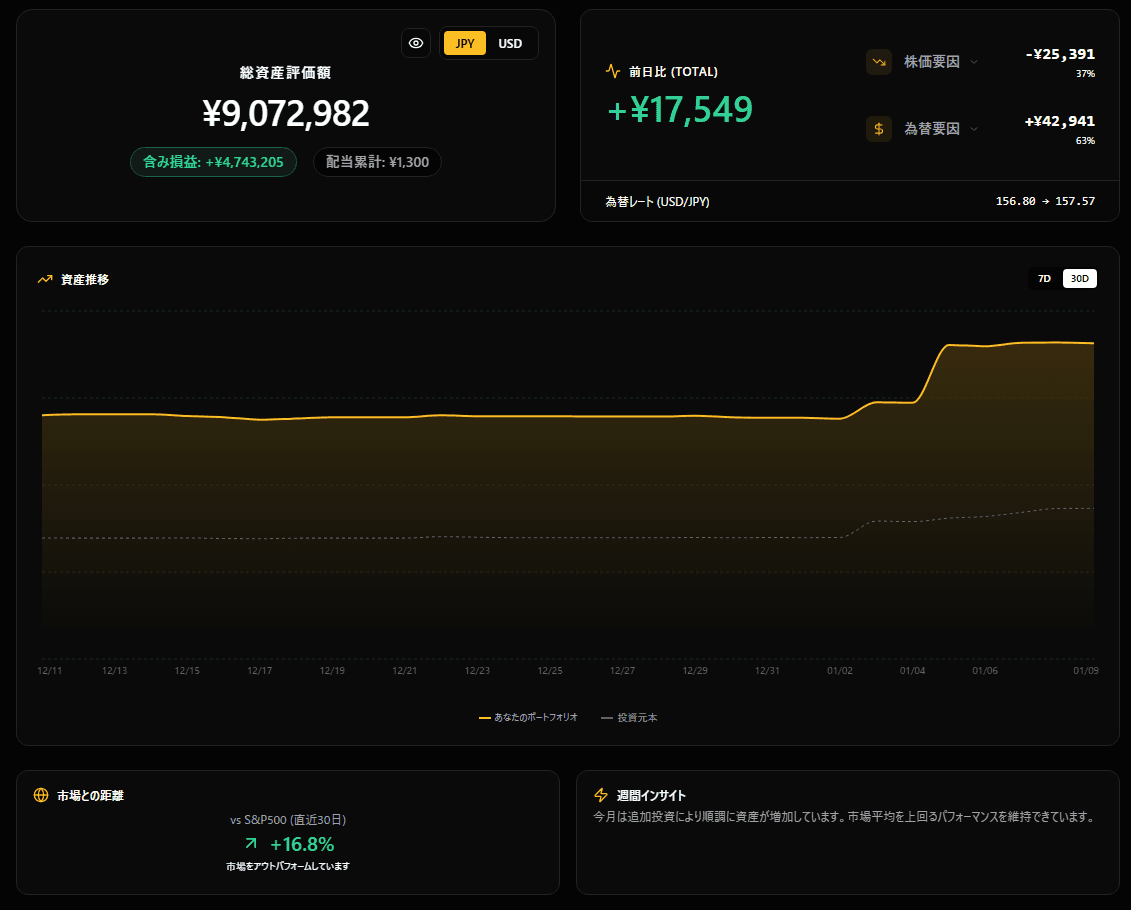Click the 含み損益 profit badge
Screen dimensions: 1131x910
[x=213, y=162]
